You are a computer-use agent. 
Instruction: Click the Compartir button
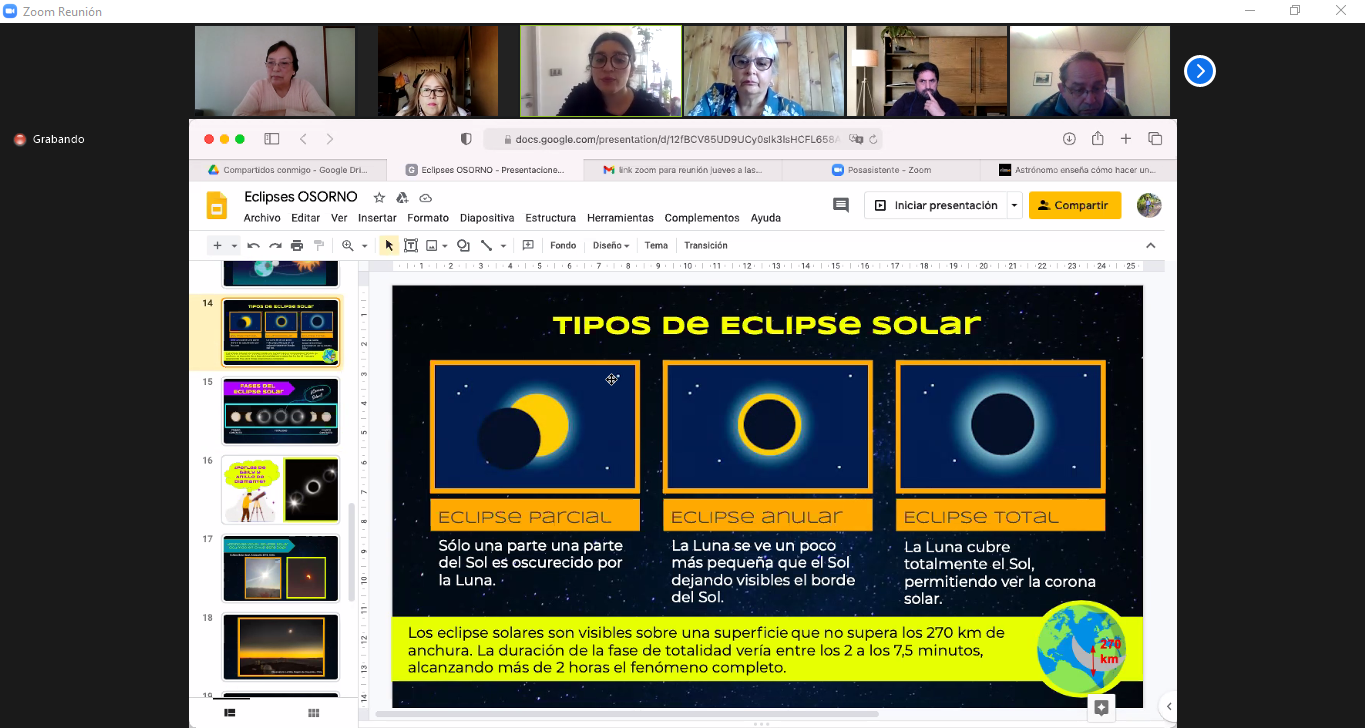click(1074, 205)
